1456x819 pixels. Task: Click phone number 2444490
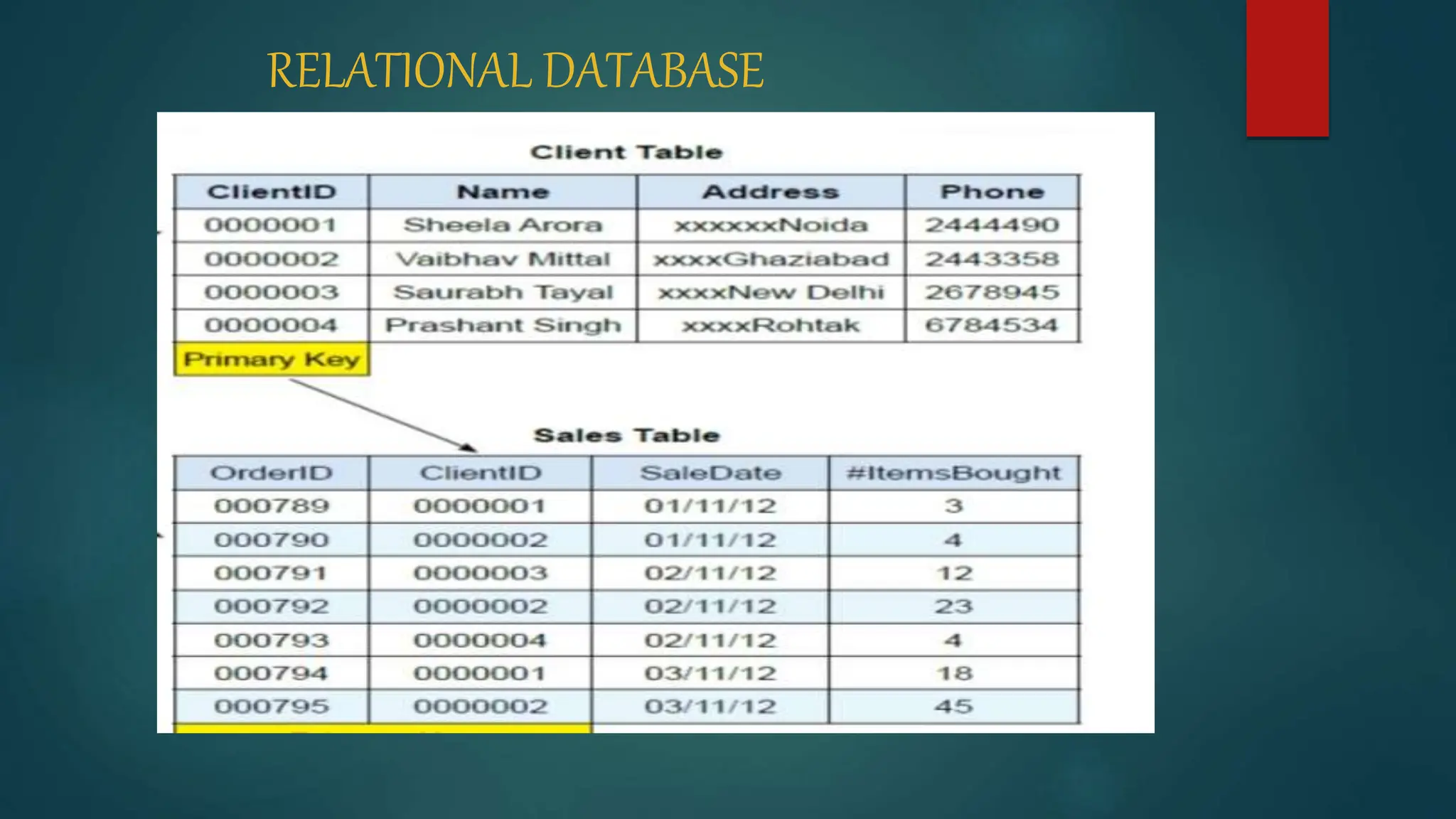coord(992,225)
